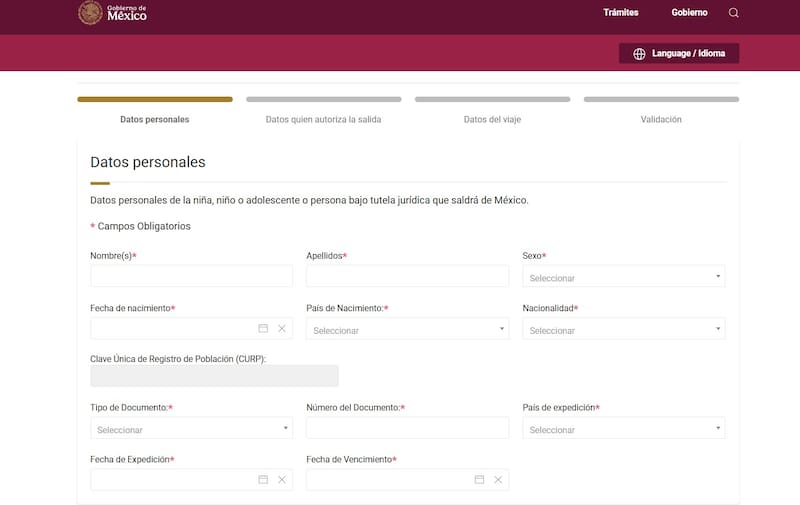Focus the Nombre(s) input field
The width and height of the screenshot is (800, 505).
[191, 276]
